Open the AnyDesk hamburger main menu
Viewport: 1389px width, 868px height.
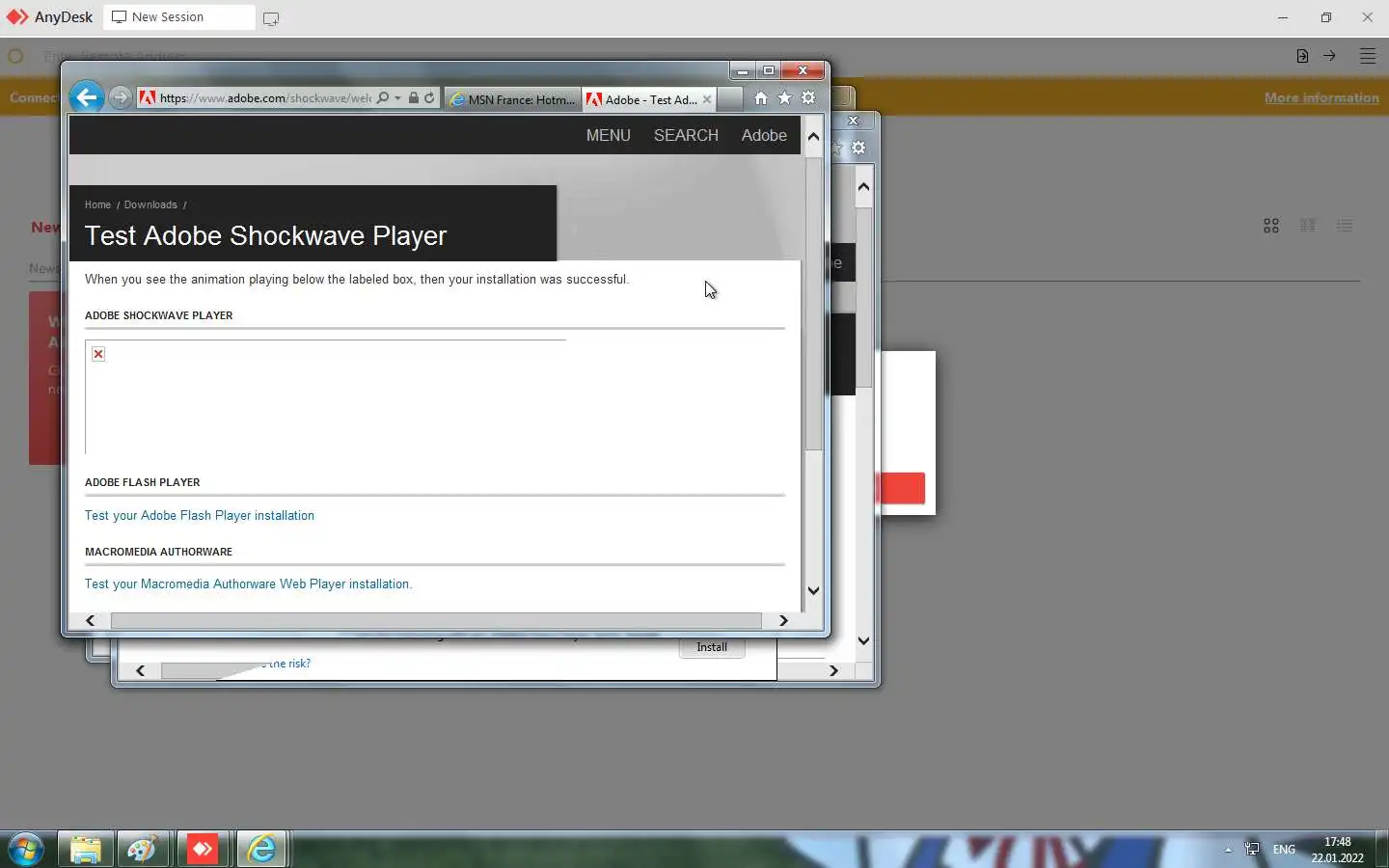pos(1368,56)
